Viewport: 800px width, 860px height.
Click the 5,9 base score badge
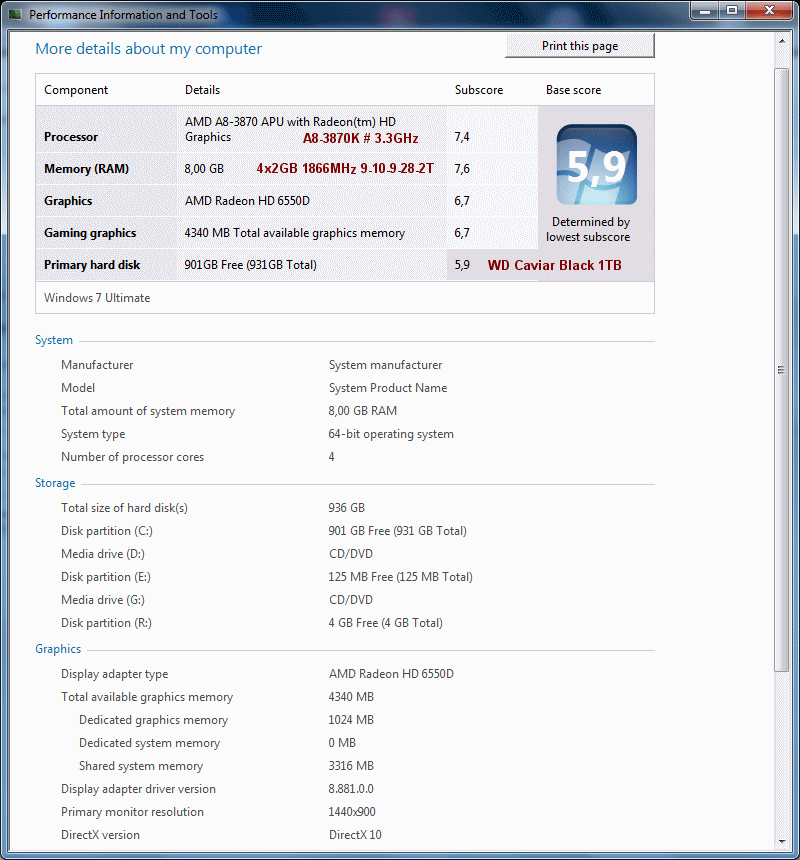click(596, 165)
